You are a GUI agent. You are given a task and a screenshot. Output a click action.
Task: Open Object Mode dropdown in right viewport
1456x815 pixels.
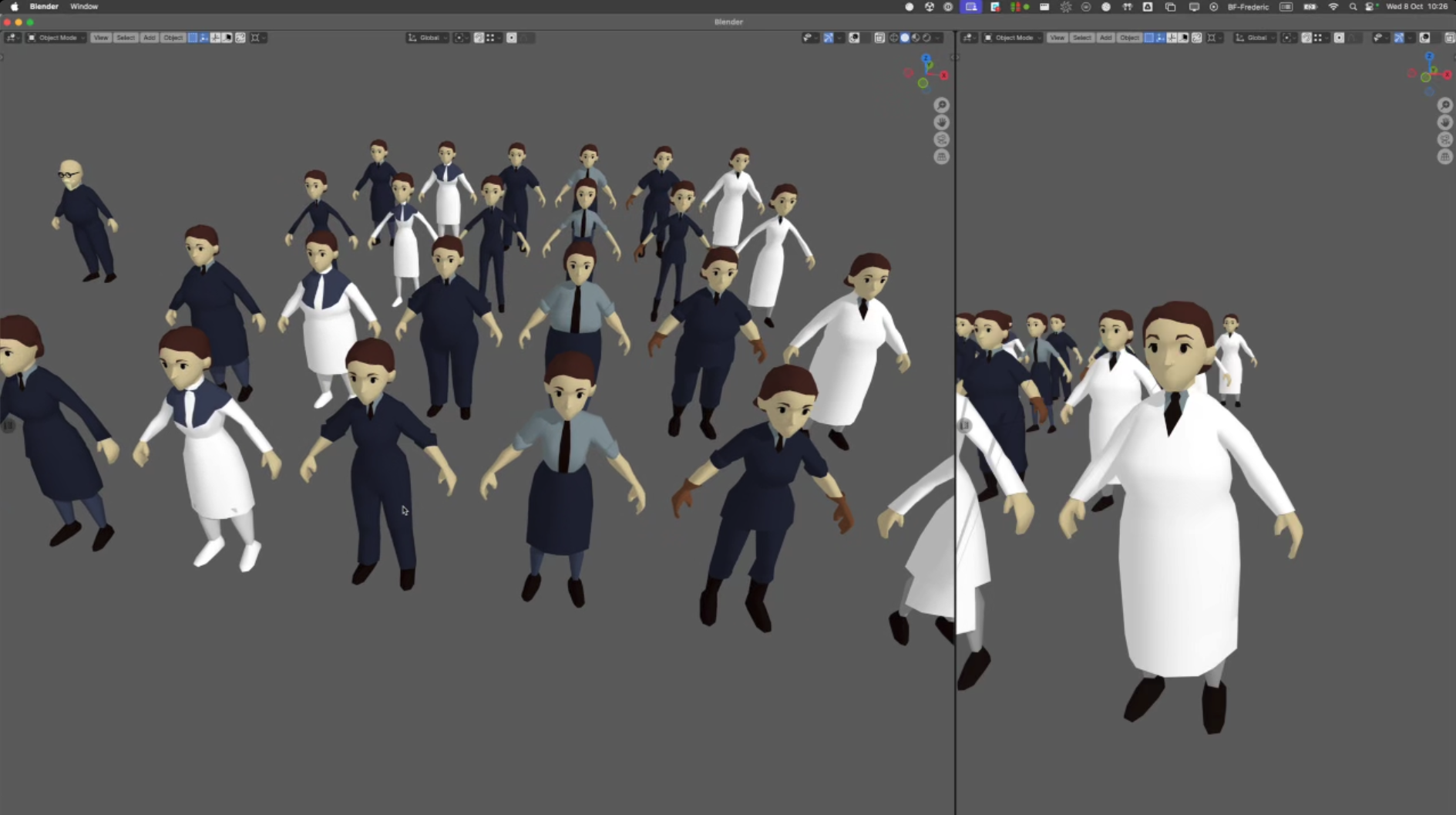[x=1013, y=38]
